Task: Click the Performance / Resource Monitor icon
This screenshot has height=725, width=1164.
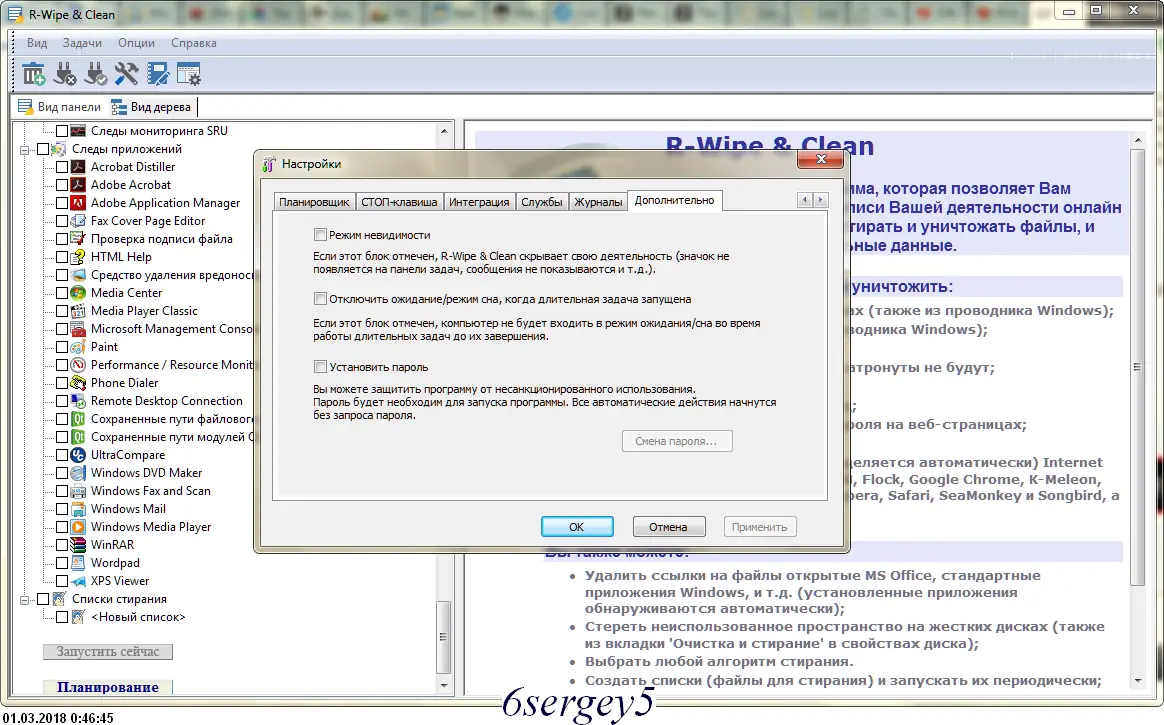Action: (78, 365)
